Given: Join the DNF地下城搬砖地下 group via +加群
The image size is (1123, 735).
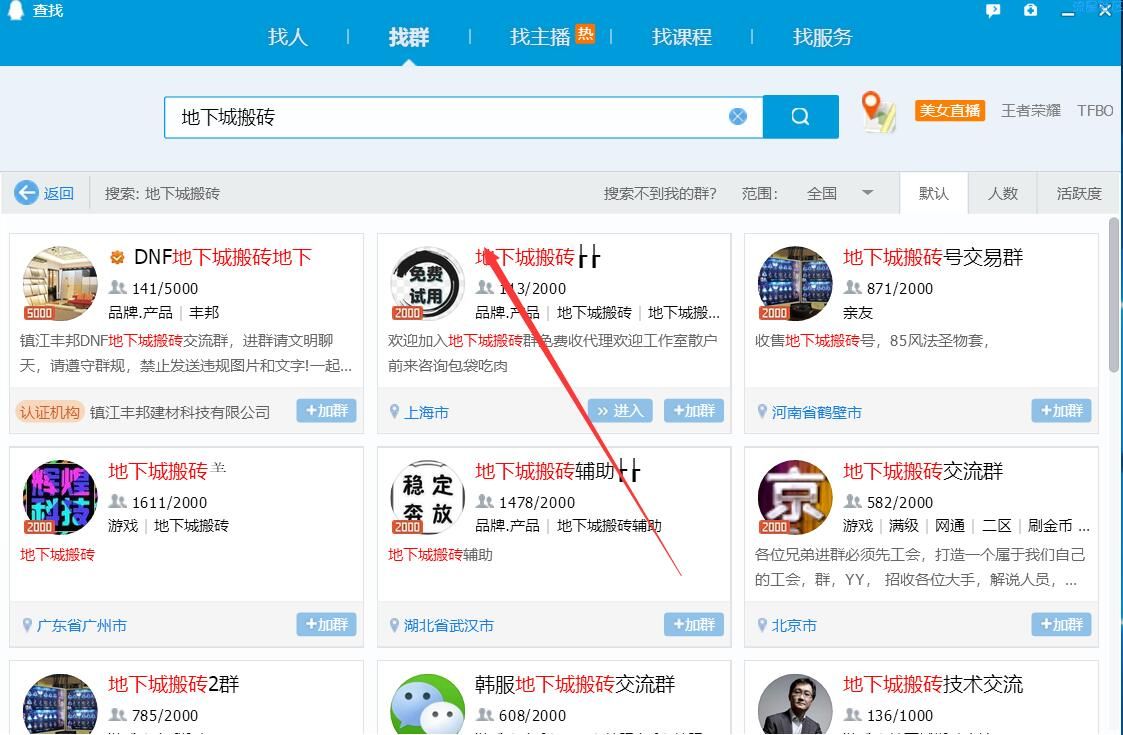Looking at the screenshot, I should (x=327, y=410).
